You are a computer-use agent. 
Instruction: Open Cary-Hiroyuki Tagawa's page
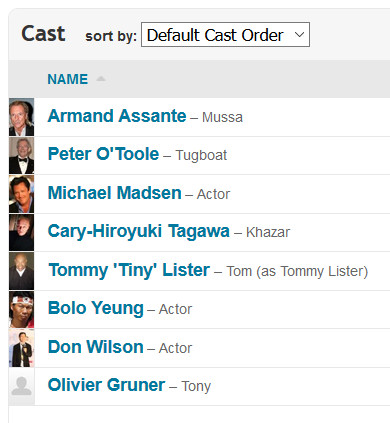coord(139,231)
